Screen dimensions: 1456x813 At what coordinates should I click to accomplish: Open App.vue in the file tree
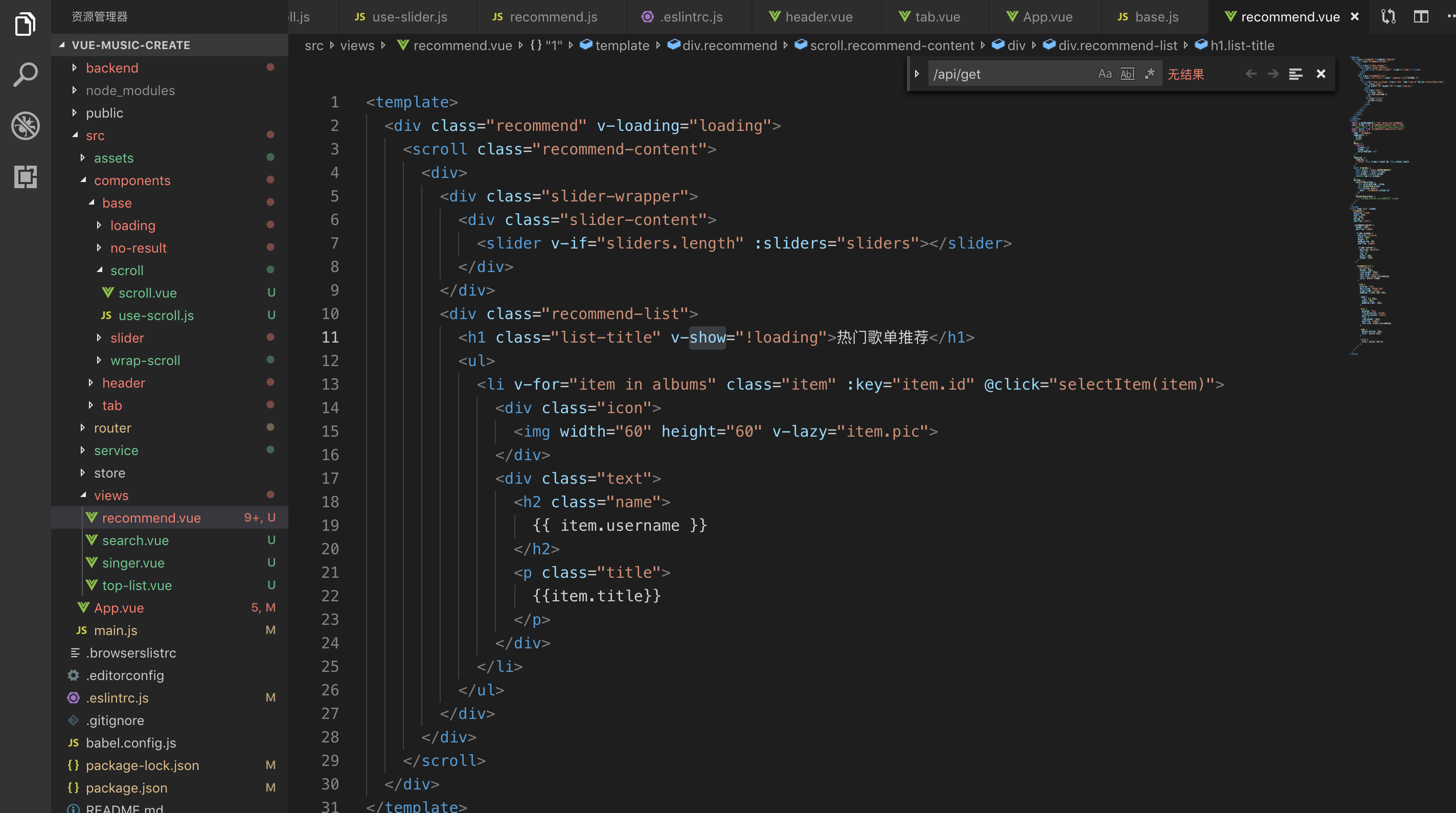170,608
